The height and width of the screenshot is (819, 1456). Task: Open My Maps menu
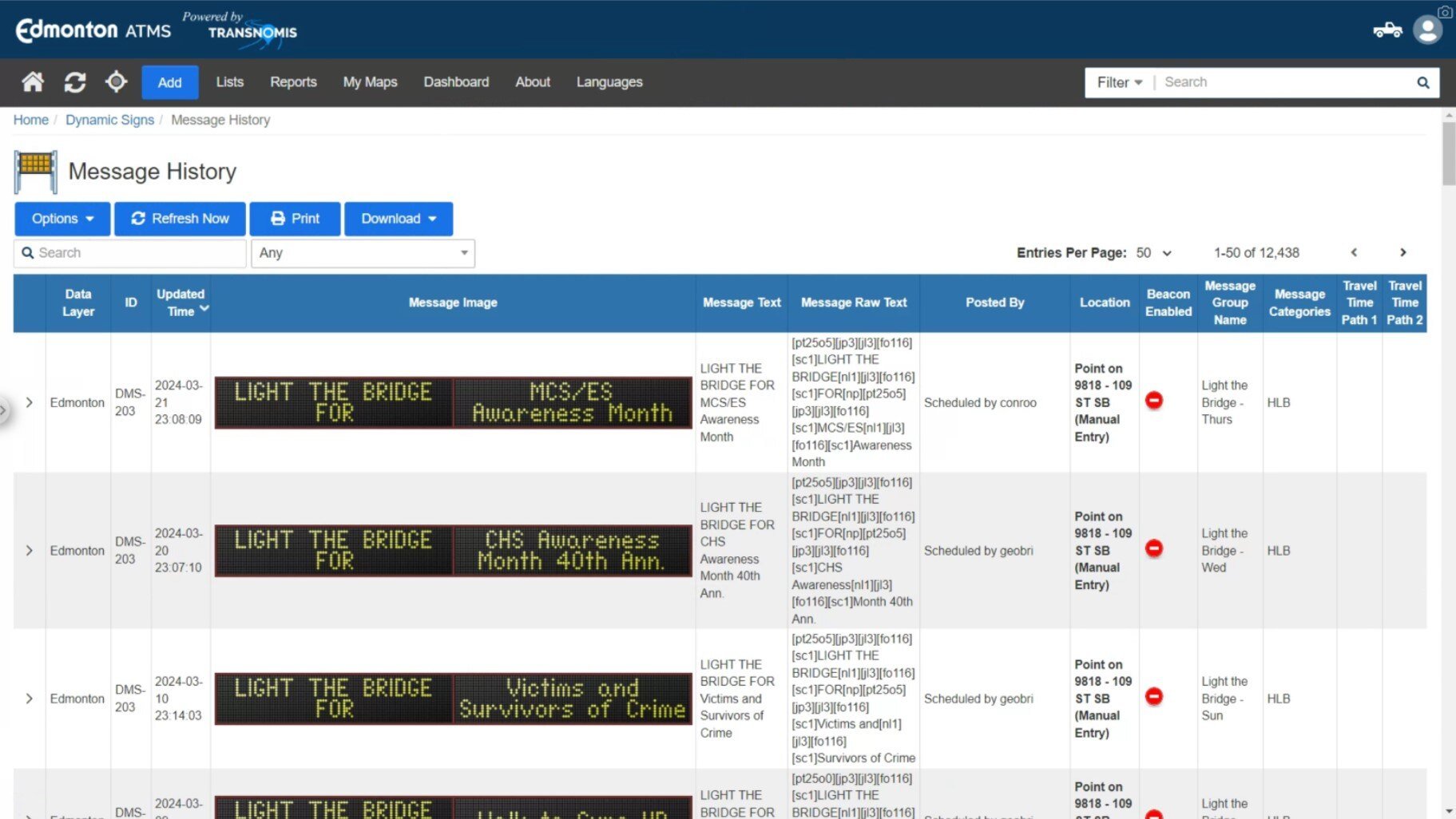pos(370,82)
